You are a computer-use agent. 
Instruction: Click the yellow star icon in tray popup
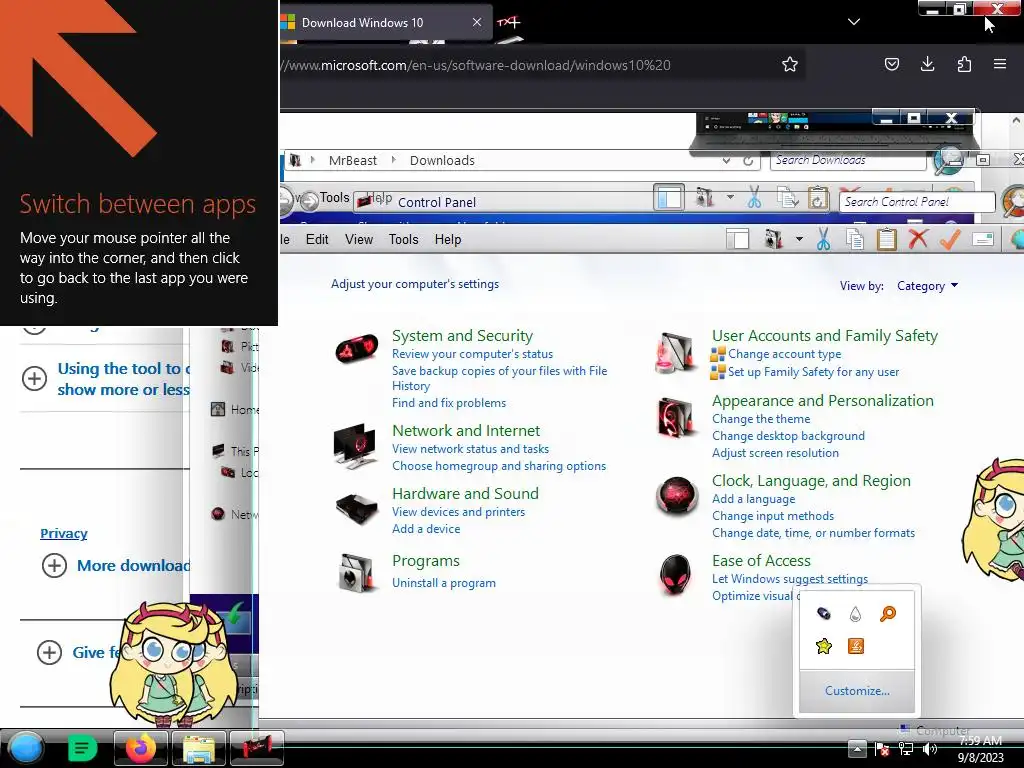824,646
